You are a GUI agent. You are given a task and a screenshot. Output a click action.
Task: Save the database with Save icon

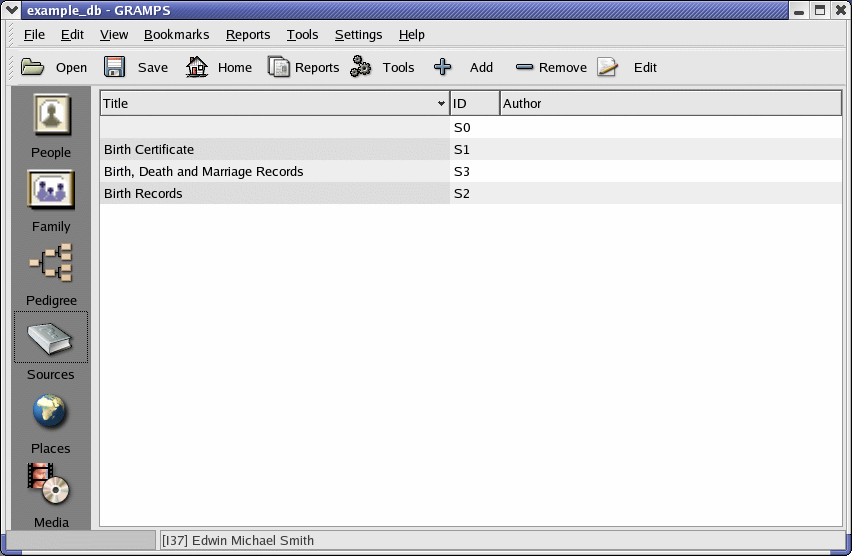tap(115, 67)
